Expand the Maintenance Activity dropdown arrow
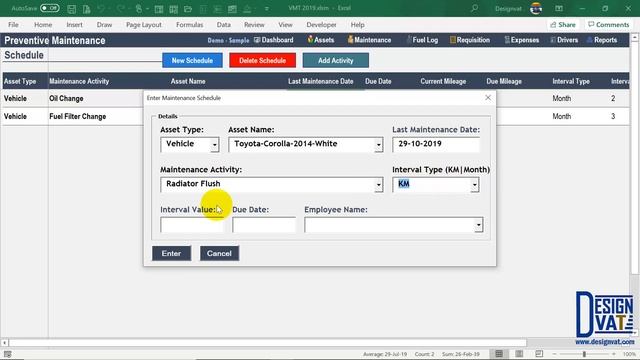The height and width of the screenshot is (360, 640). click(x=379, y=185)
